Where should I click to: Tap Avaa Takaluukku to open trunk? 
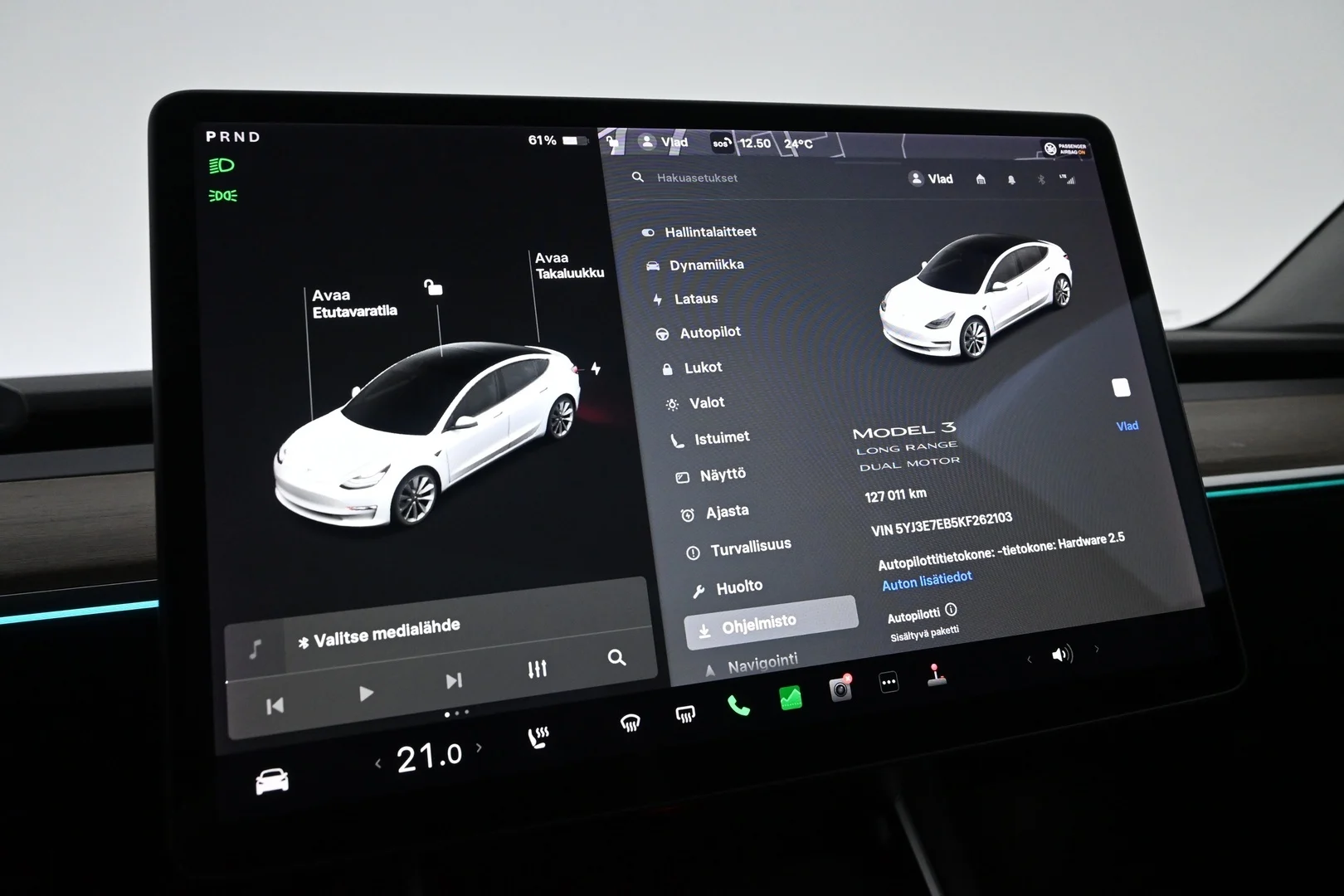(x=569, y=265)
